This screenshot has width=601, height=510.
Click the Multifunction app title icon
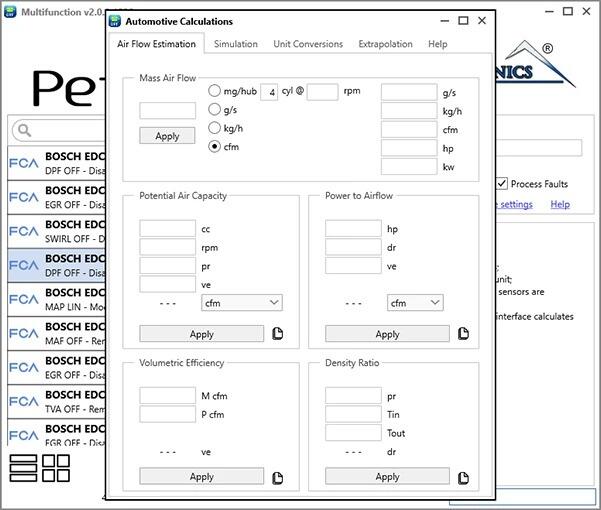tap(10, 12)
